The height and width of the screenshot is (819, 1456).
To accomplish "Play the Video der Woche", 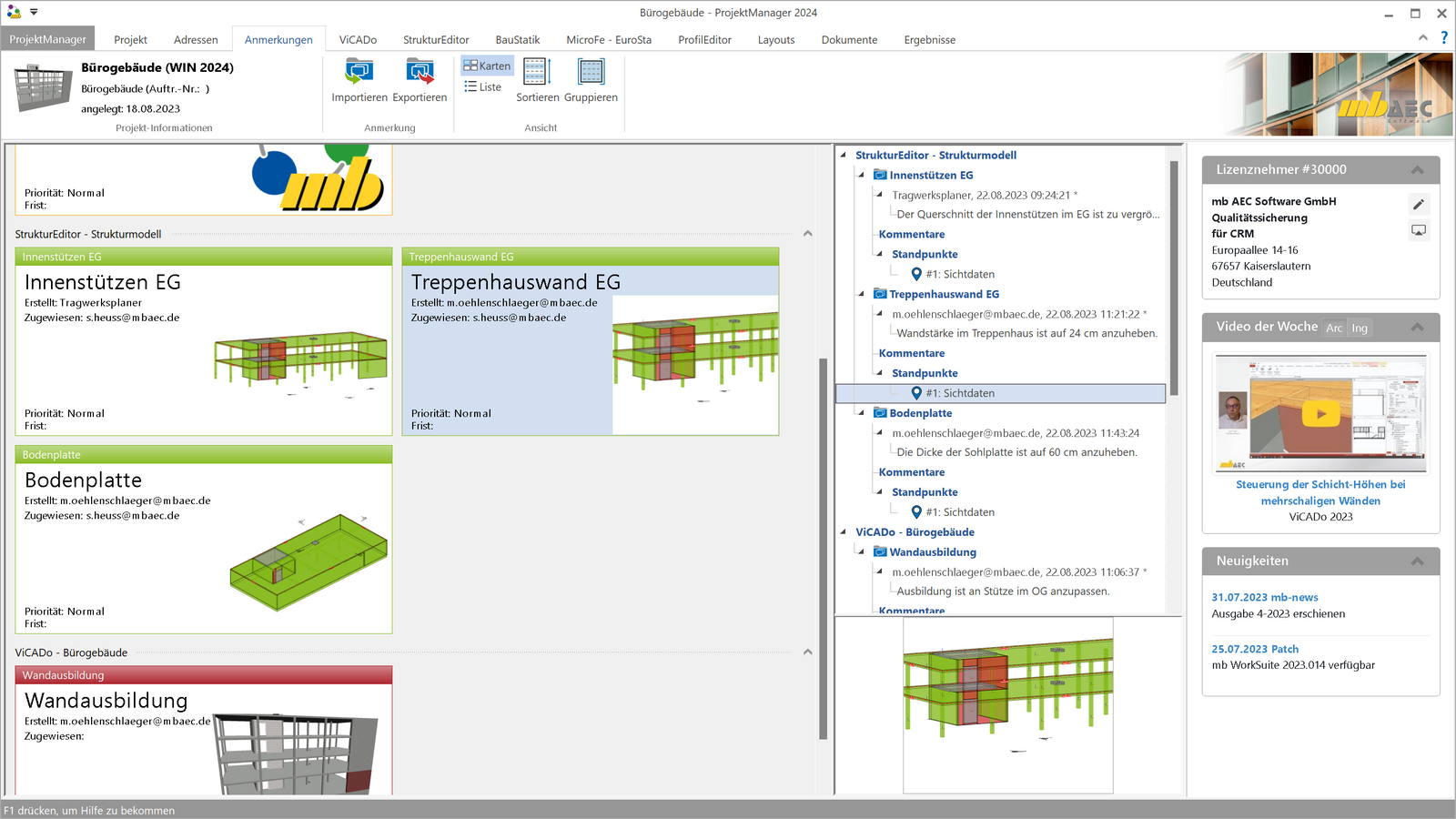I will tap(1321, 414).
